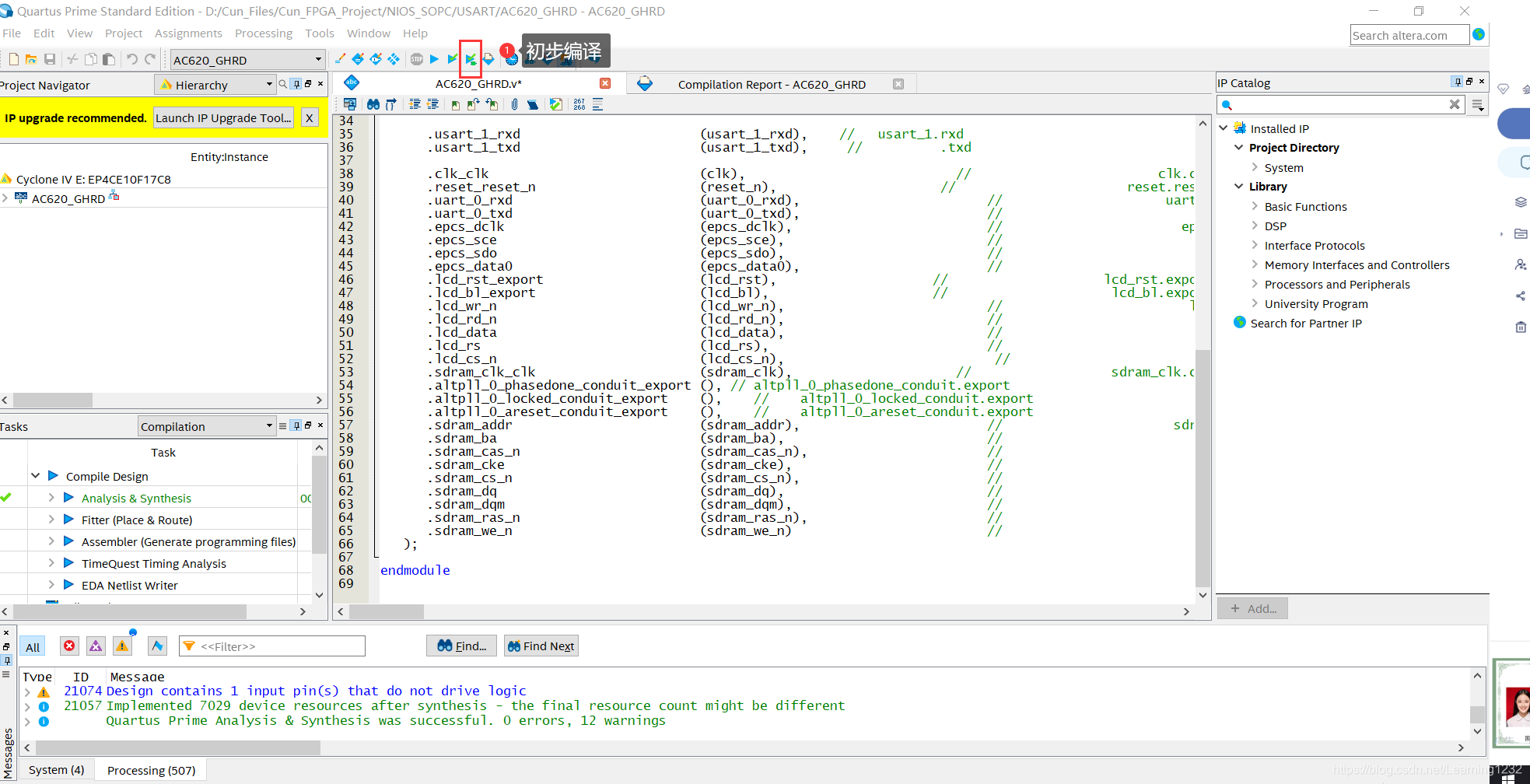Click the Start Compilation play icon in toolbar
Viewport: 1530px width, 784px height.
click(x=435, y=59)
